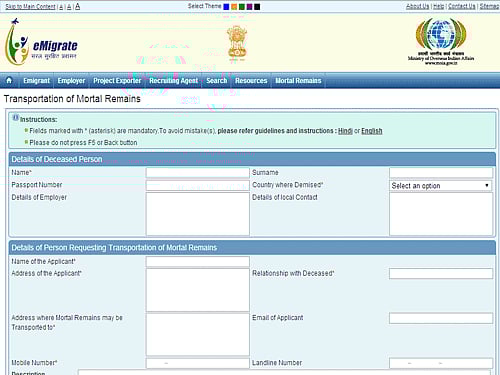Click the national emblem of India image
The height and width of the screenshot is (375, 500).
[237, 43]
